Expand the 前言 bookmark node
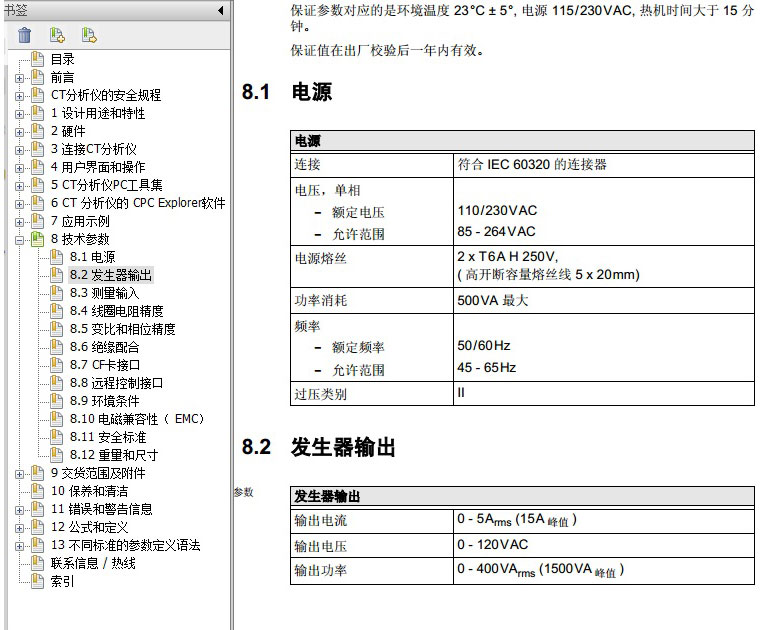Image resolution: width=760 pixels, height=630 pixels. [20, 77]
